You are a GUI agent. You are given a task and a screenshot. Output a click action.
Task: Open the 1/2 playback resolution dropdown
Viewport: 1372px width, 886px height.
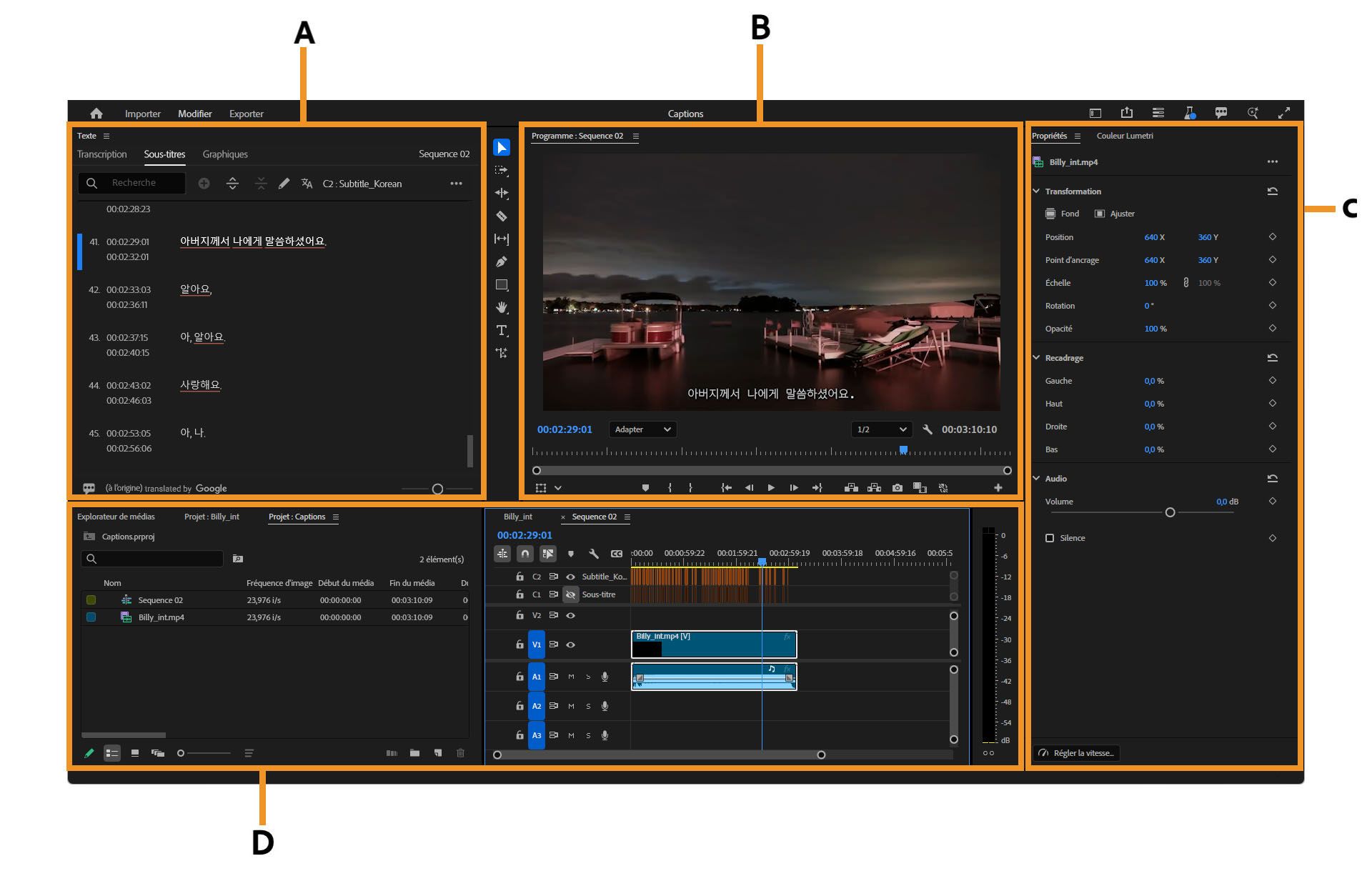(x=881, y=429)
